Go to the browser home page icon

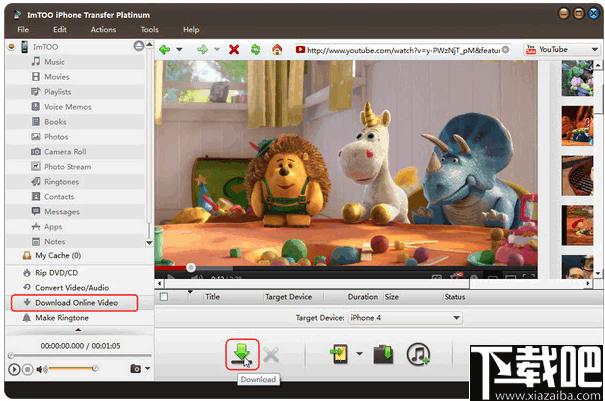pyautogui.click(x=277, y=49)
